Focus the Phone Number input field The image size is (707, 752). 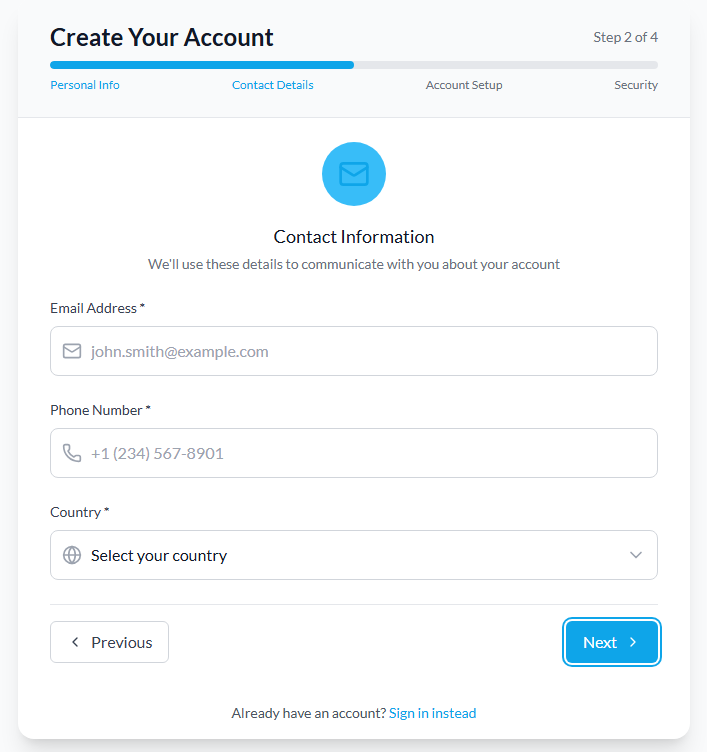coord(370,453)
